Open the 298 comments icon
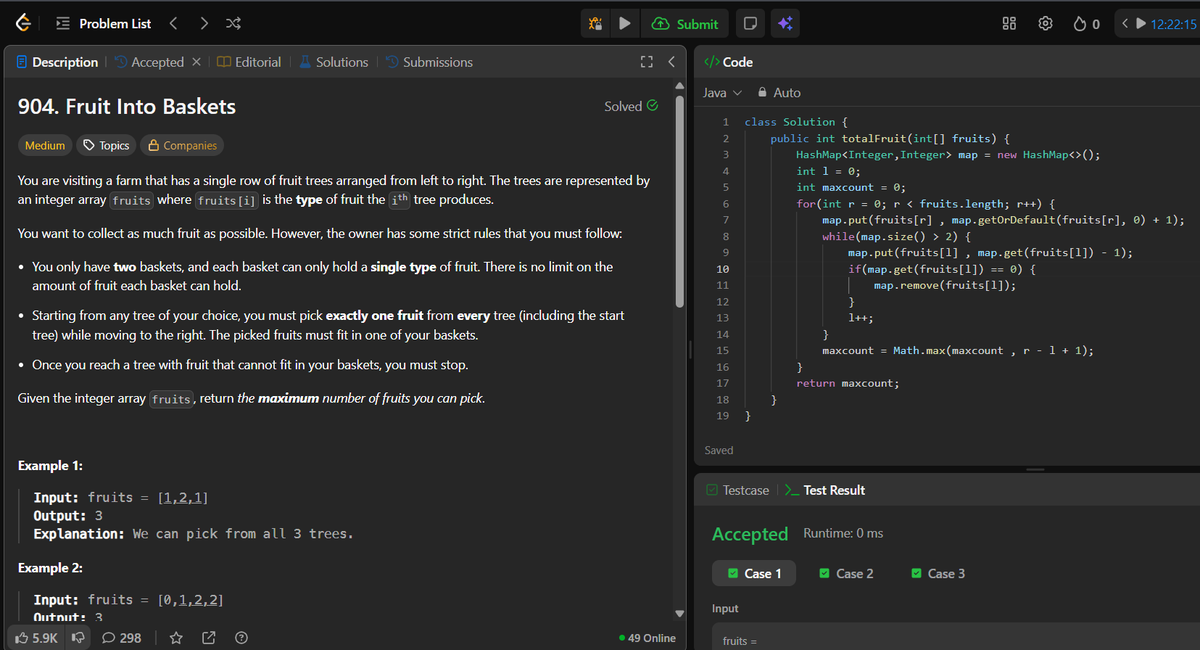This screenshot has height=650, width=1200. click(x=121, y=637)
